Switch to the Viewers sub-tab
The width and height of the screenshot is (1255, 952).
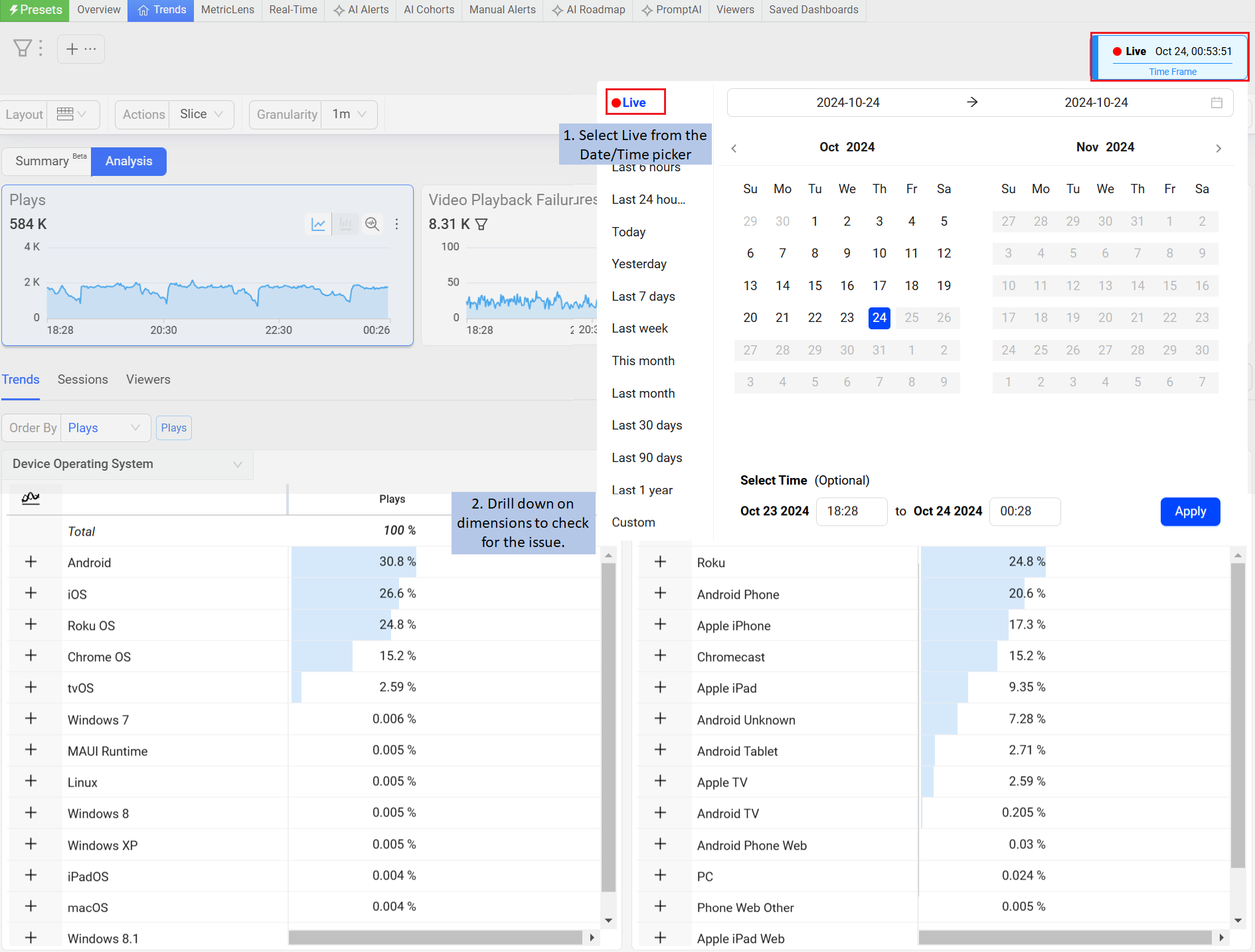coord(148,380)
